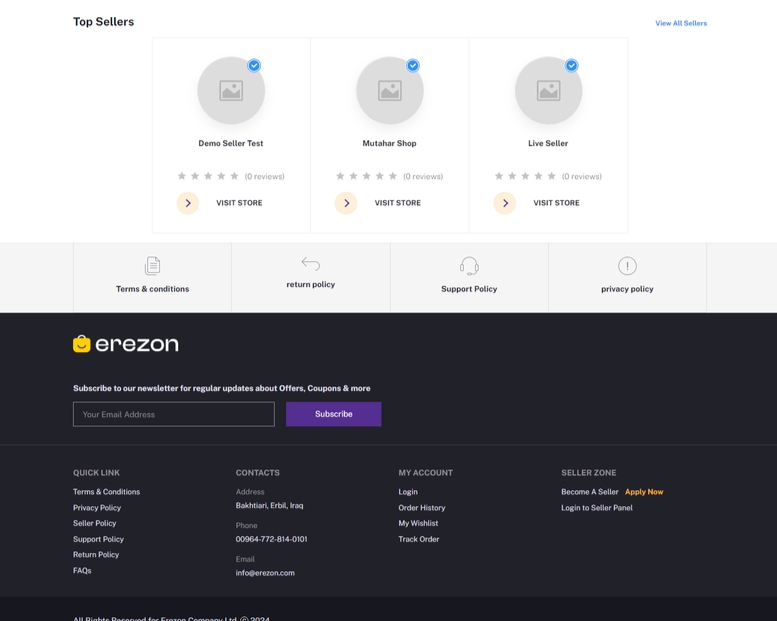Open FAQs quick link

point(82,570)
